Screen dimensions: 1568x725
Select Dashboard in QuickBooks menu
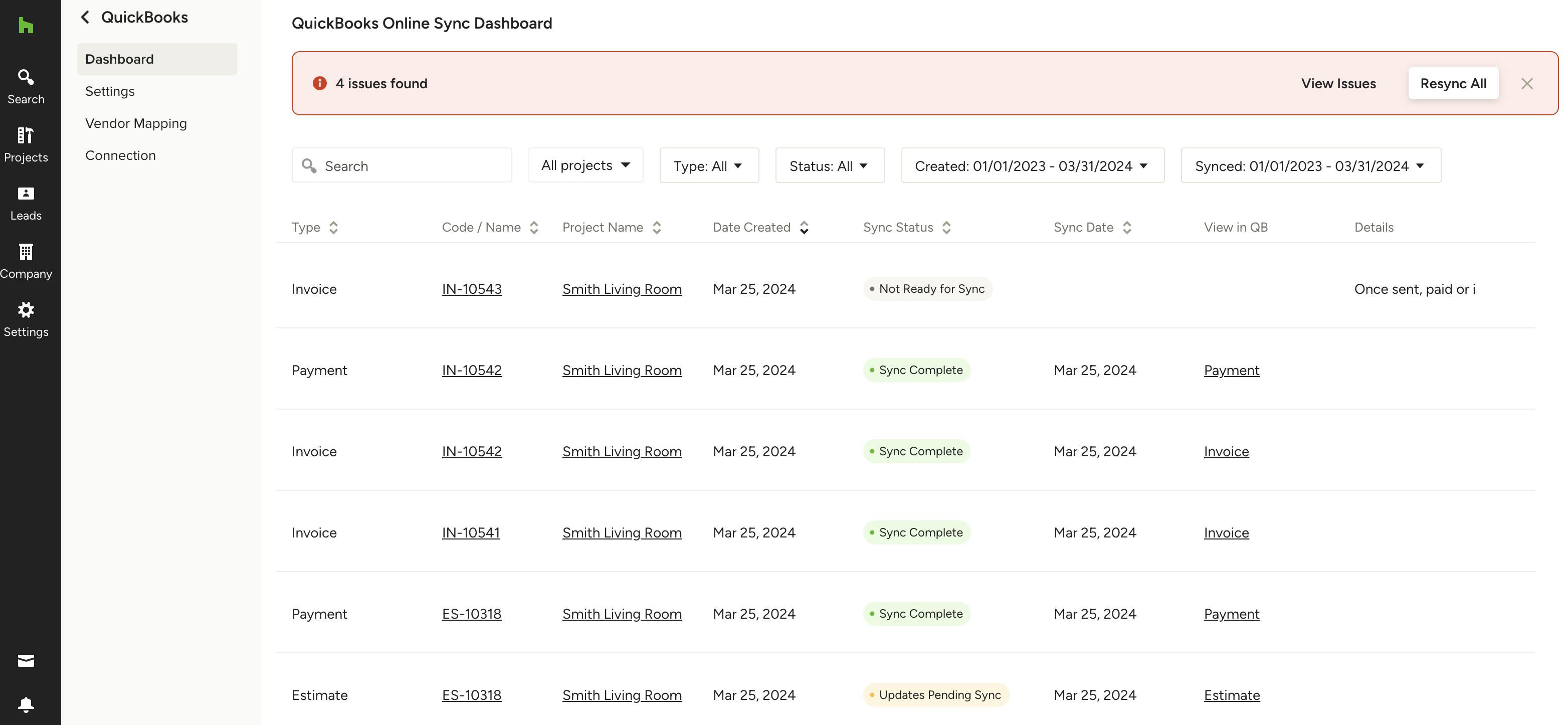click(157, 59)
